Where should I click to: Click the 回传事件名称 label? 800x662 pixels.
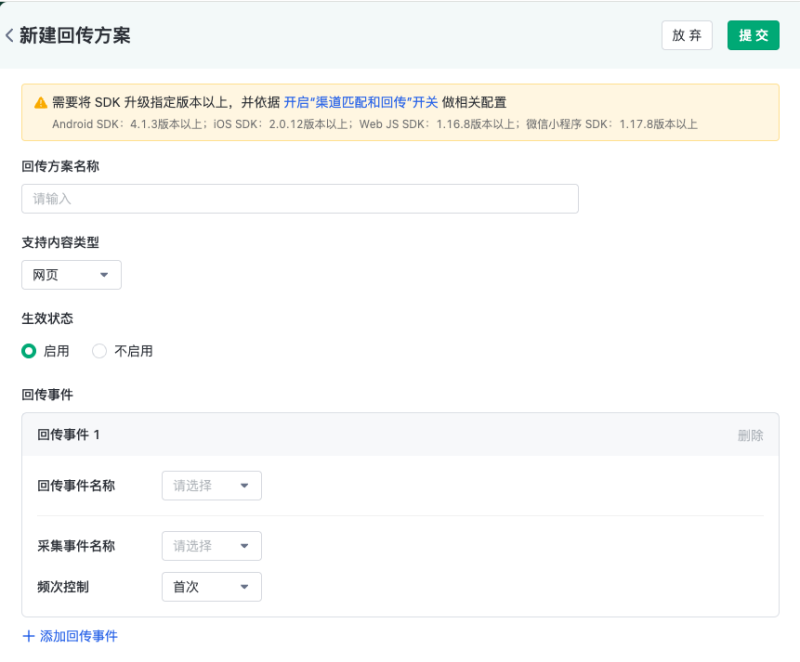[76, 486]
